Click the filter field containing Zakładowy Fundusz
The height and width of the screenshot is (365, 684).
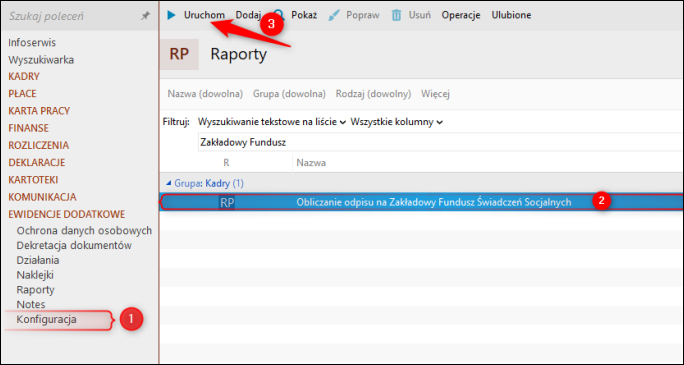click(441, 142)
